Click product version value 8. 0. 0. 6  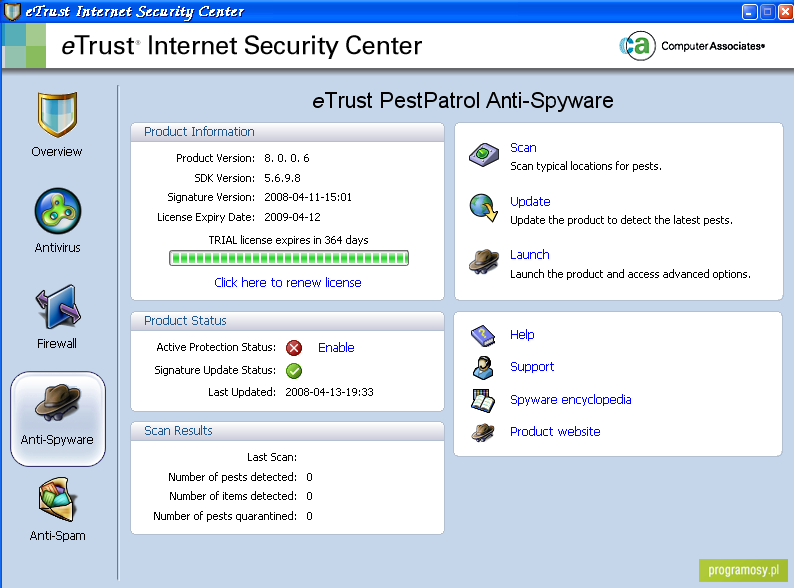coord(287,158)
